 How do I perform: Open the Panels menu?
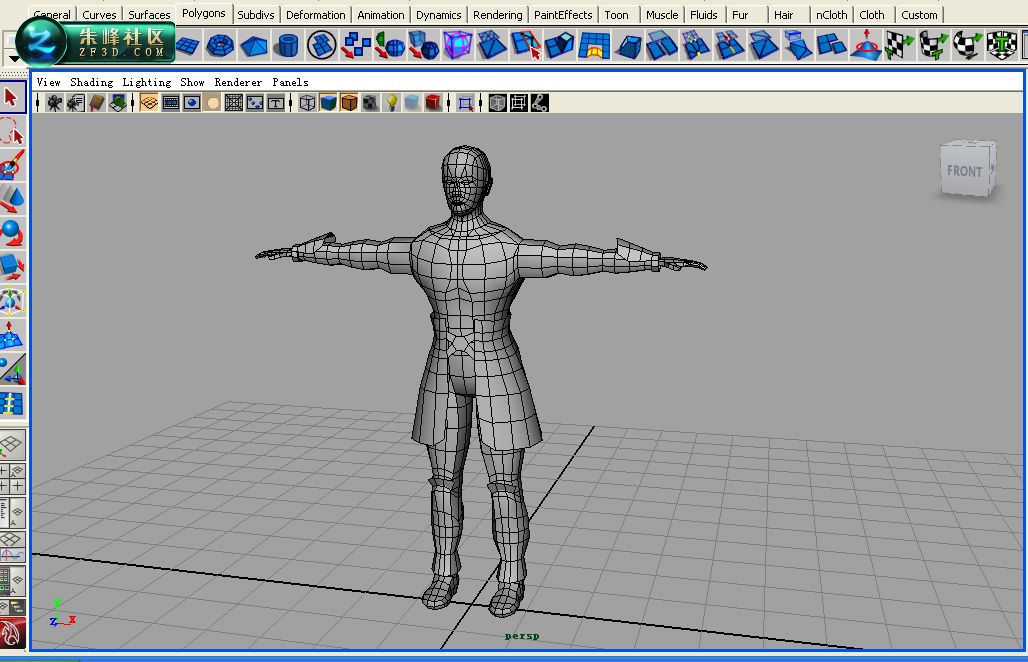[290, 82]
